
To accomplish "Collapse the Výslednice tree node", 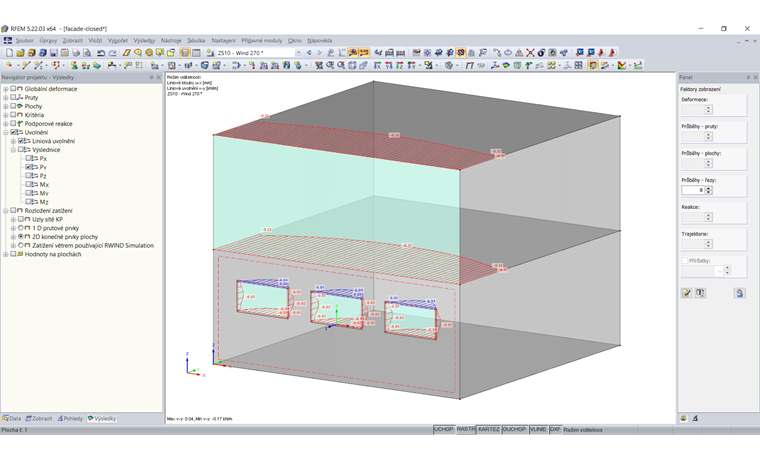I will 14,150.
